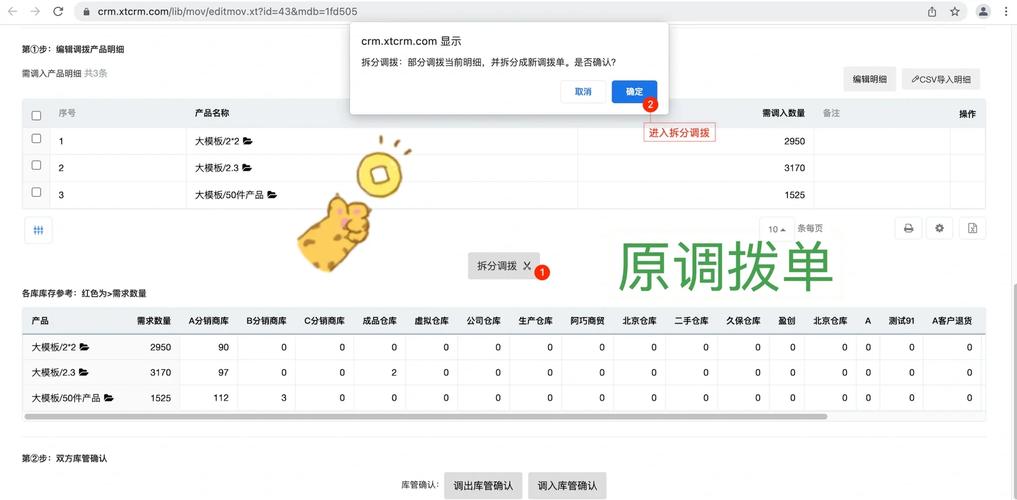Click the browser back arrow

coord(12,11)
